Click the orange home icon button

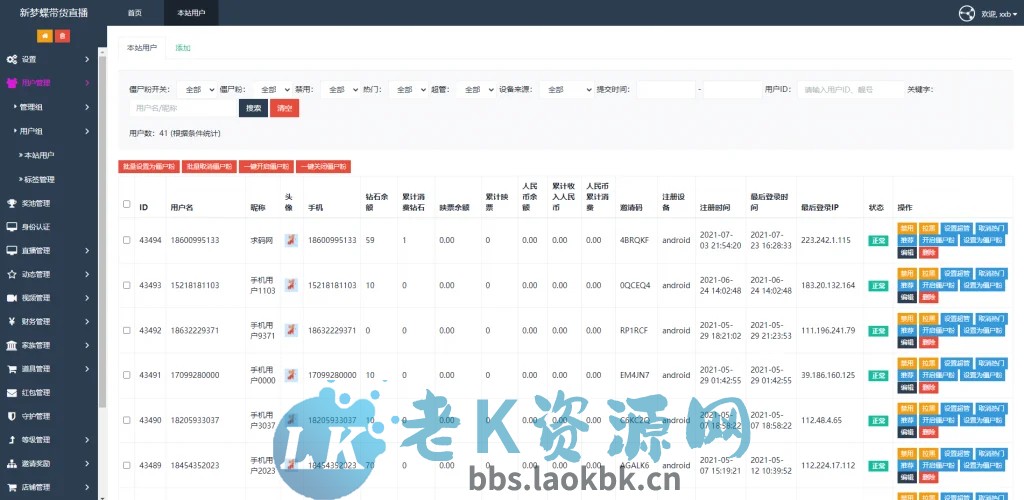44,37
